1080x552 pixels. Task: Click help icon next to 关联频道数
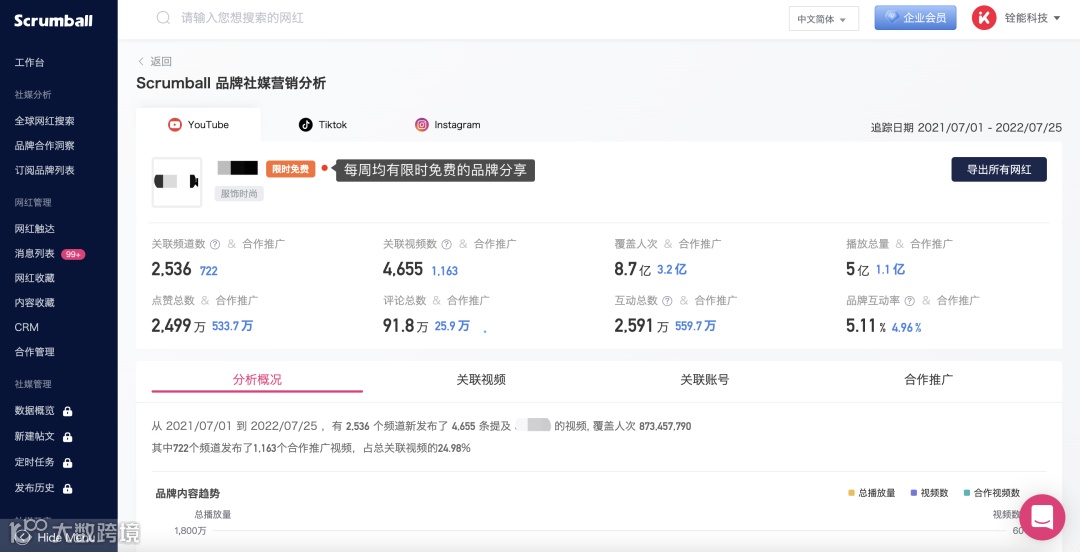(215, 244)
